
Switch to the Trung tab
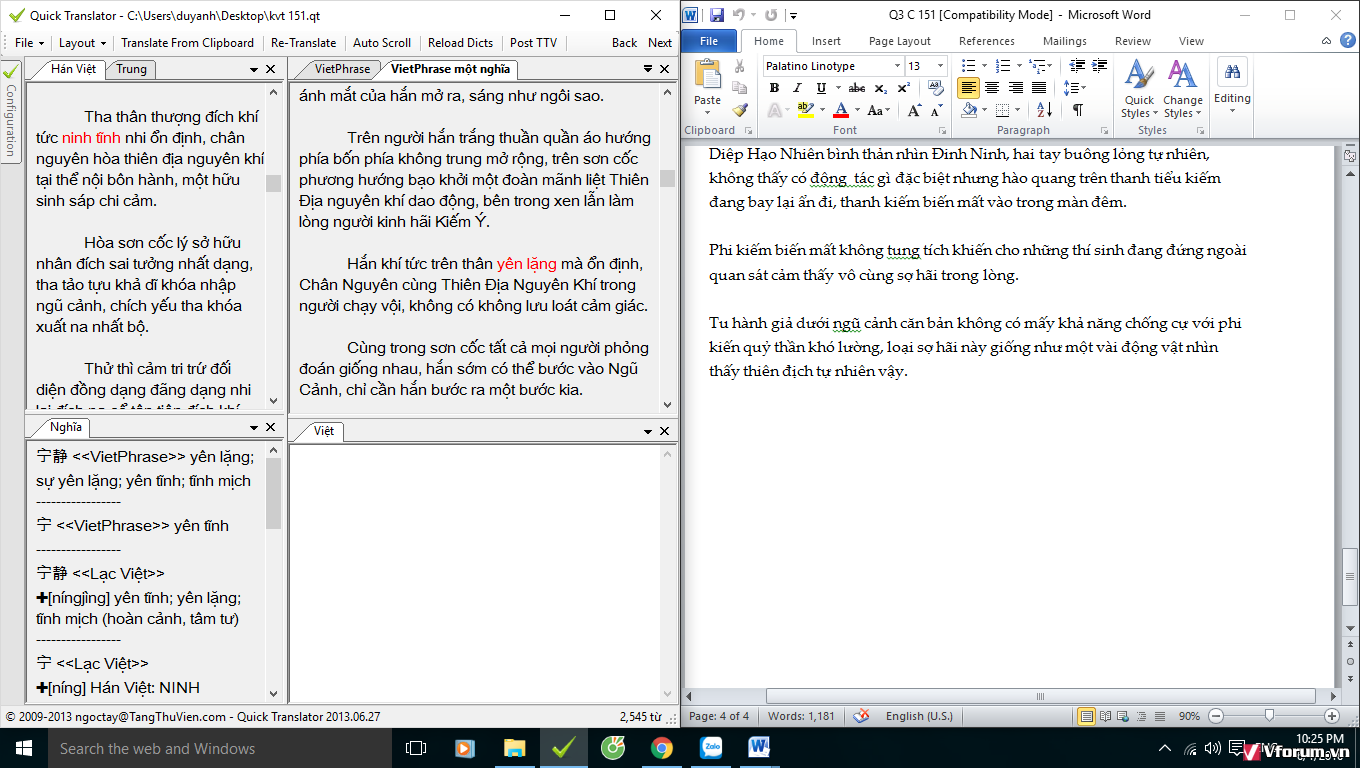(131, 69)
